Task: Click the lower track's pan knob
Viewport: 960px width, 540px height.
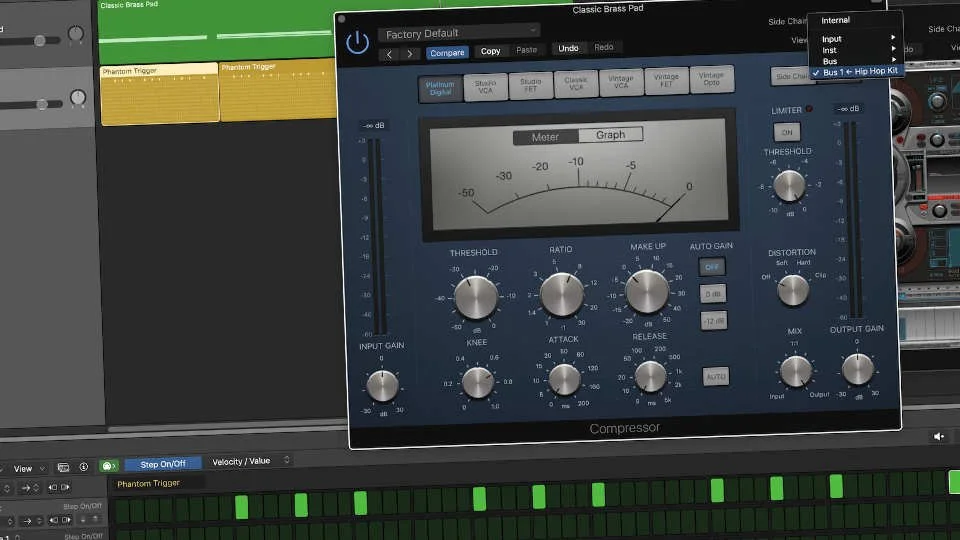Action: pyautogui.click(x=78, y=97)
